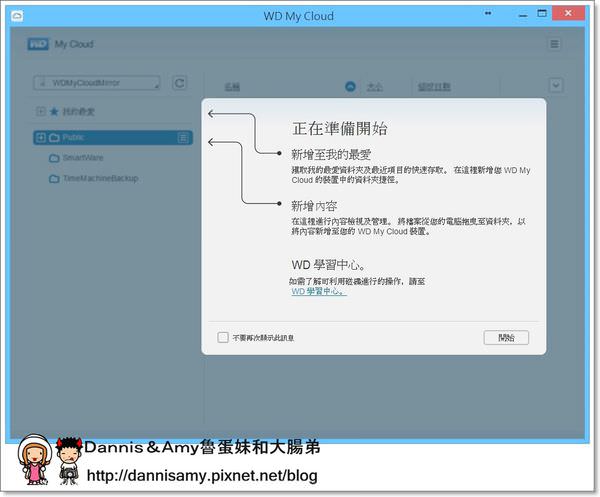
Task: Click the cloud app icon in title bar
Action: (17, 16)
